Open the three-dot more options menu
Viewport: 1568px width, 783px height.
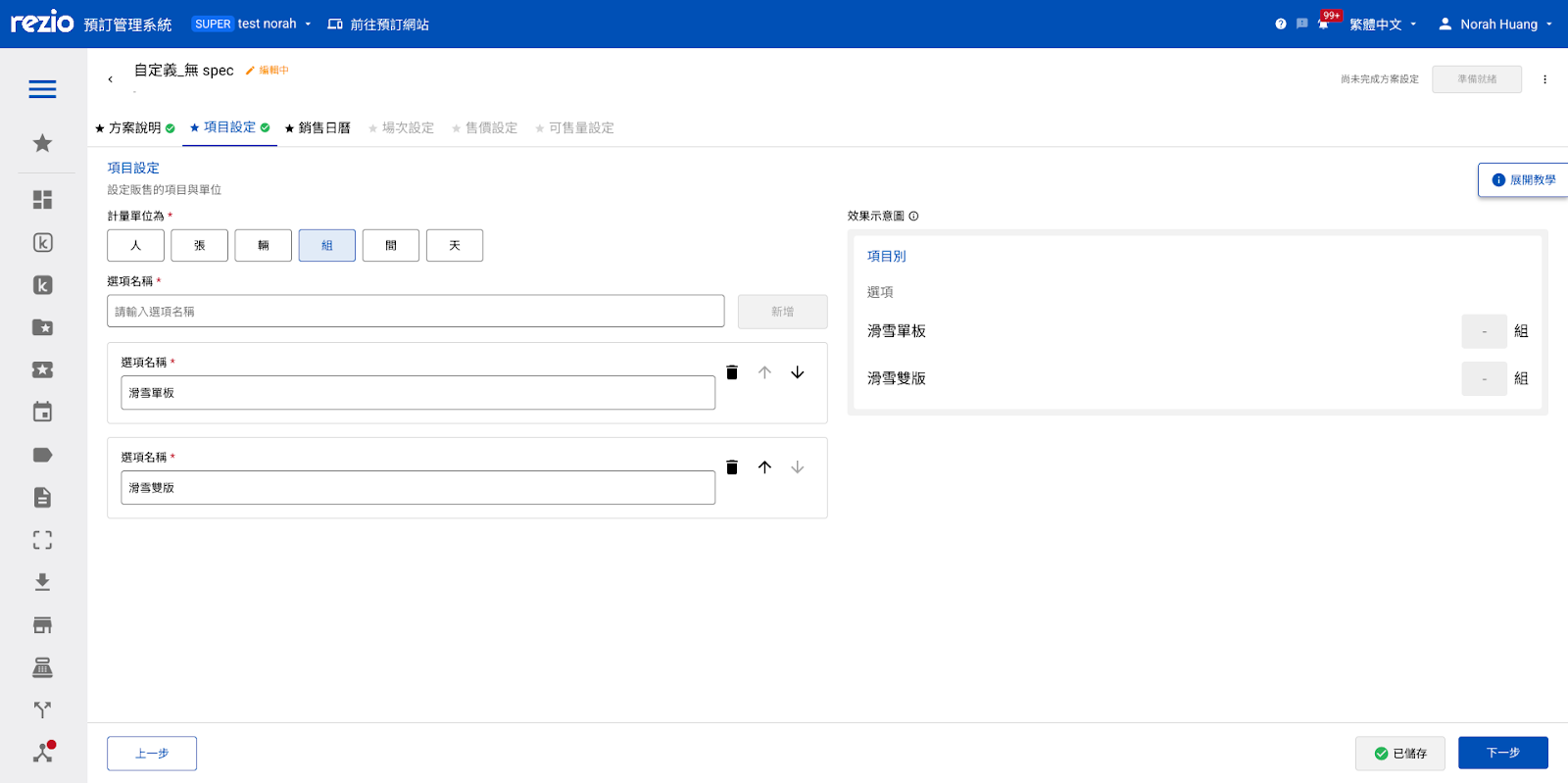tap(1544, 79)
